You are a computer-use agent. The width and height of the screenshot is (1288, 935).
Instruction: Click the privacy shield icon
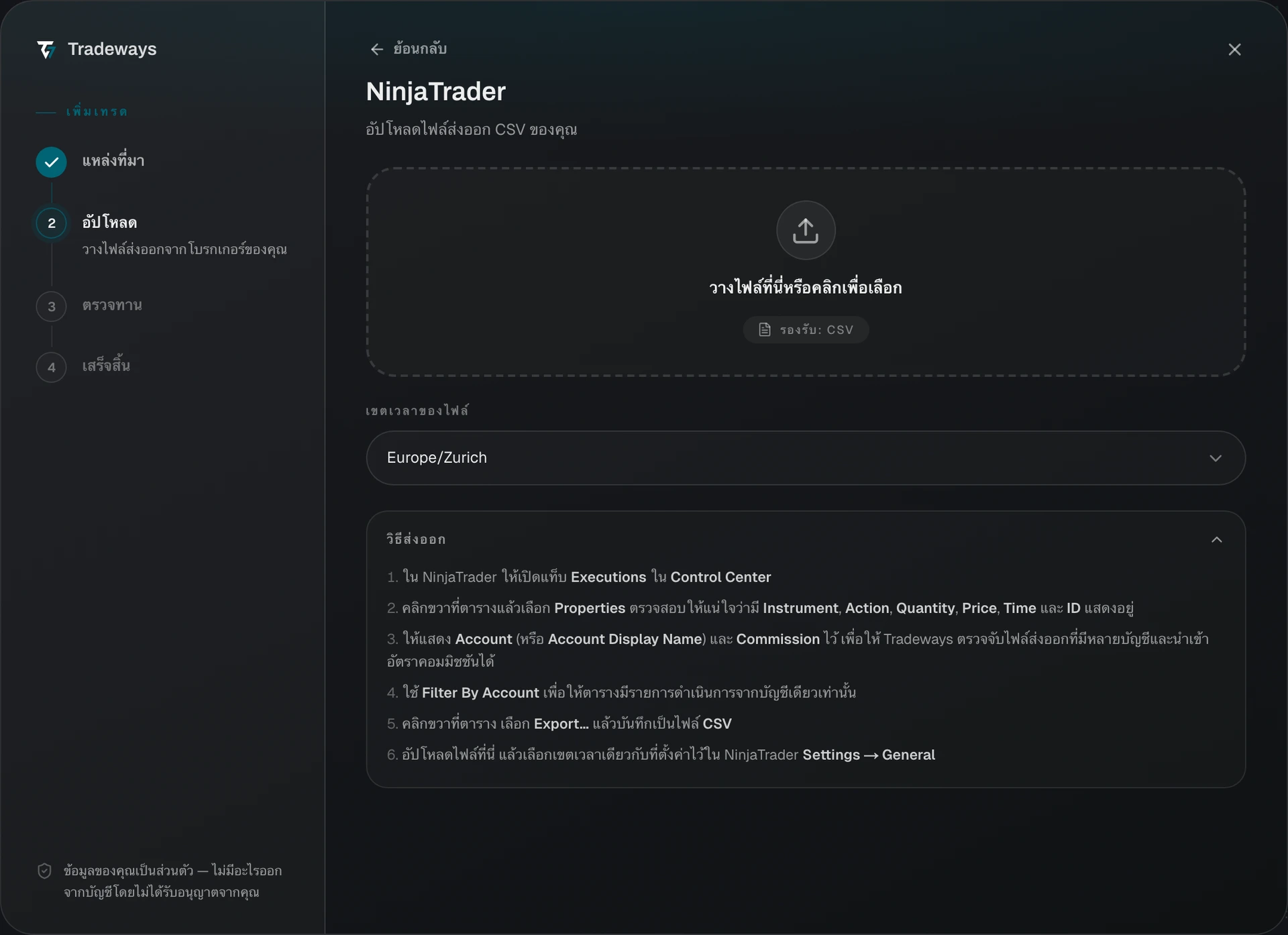click(x=44, y=871)
